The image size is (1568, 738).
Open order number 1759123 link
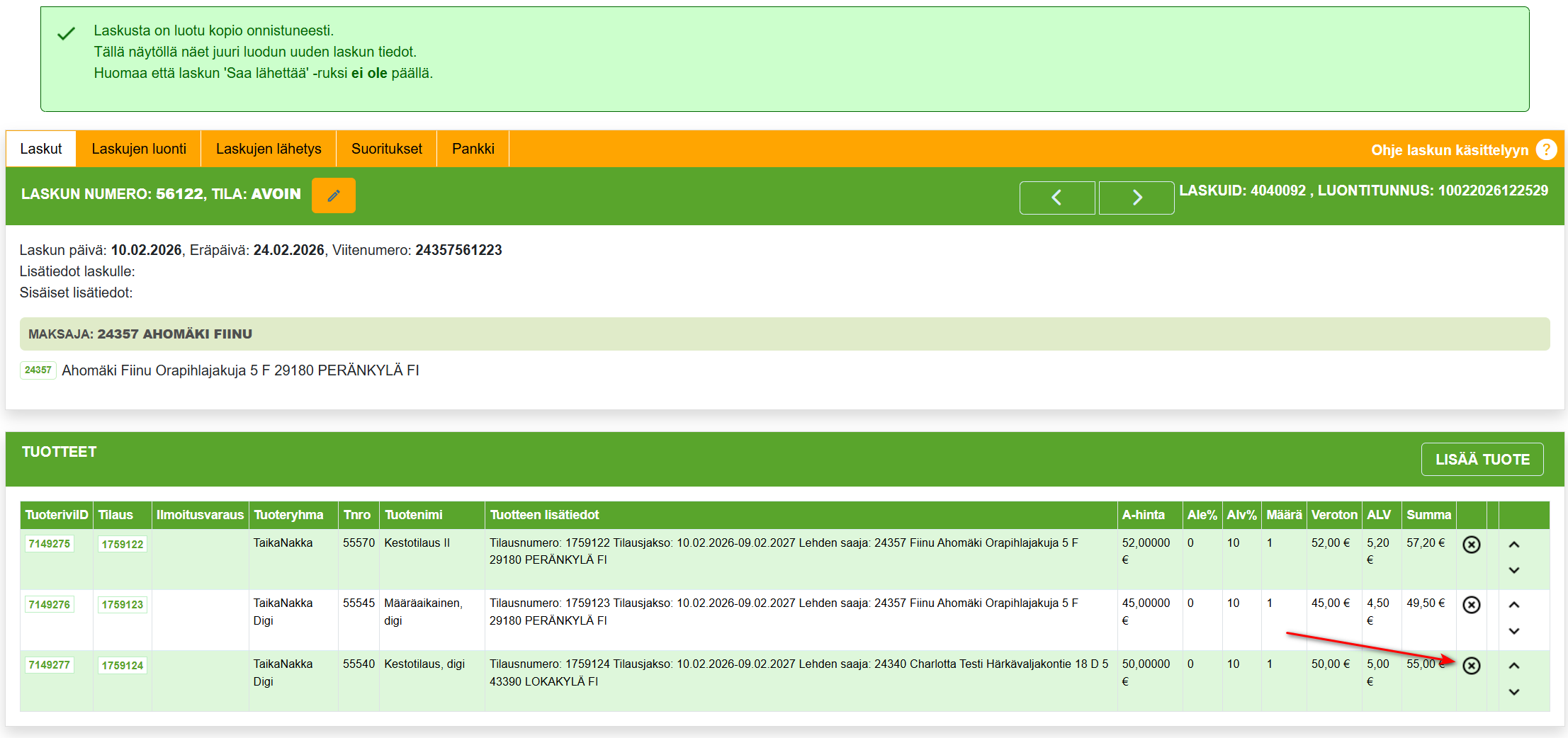click(x=122, y=605)
